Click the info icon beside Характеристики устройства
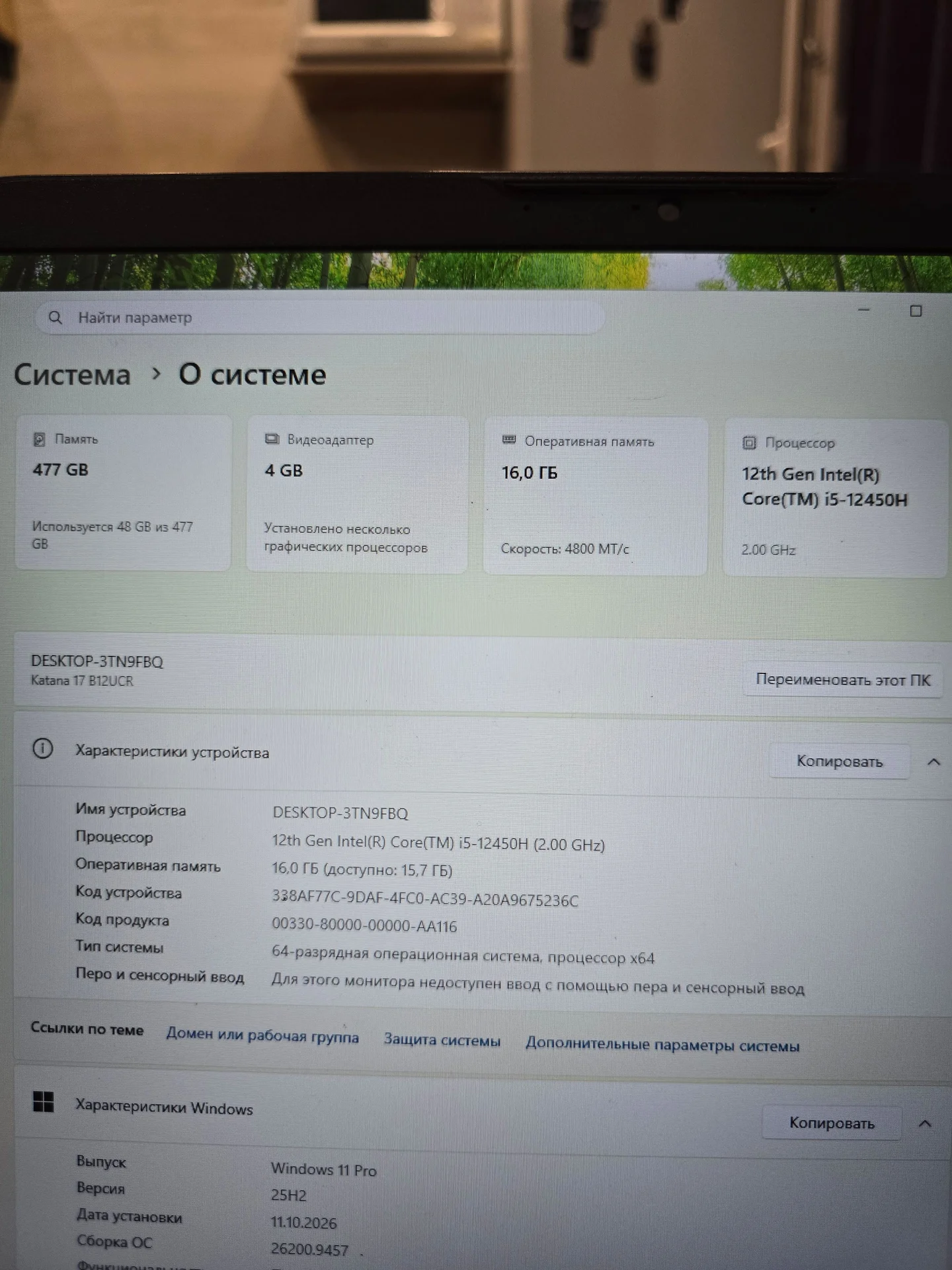Screen dimensions: 952x1270 [43, 749]
